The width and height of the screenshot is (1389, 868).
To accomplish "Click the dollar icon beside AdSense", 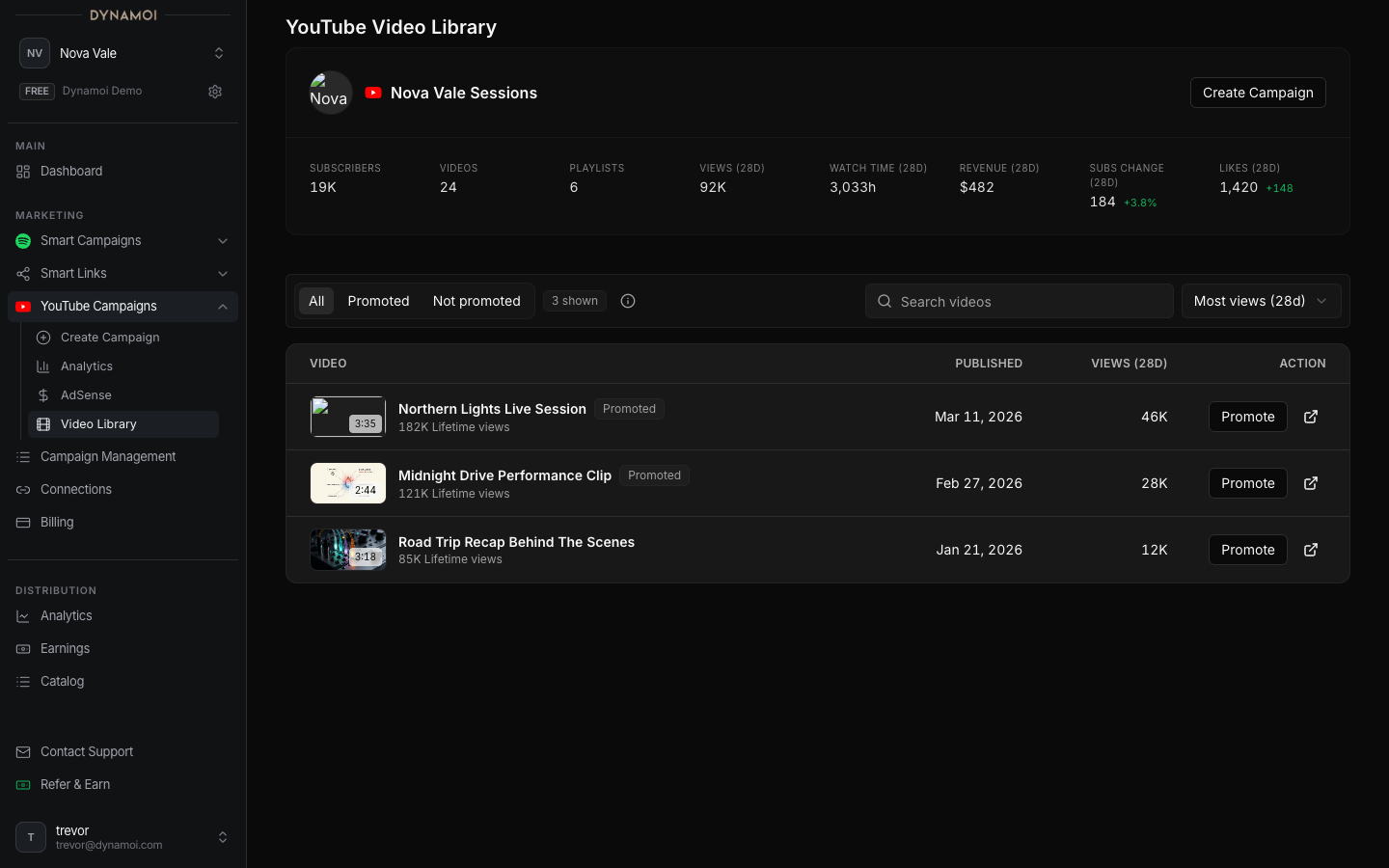I will click(x=43, y=395).
